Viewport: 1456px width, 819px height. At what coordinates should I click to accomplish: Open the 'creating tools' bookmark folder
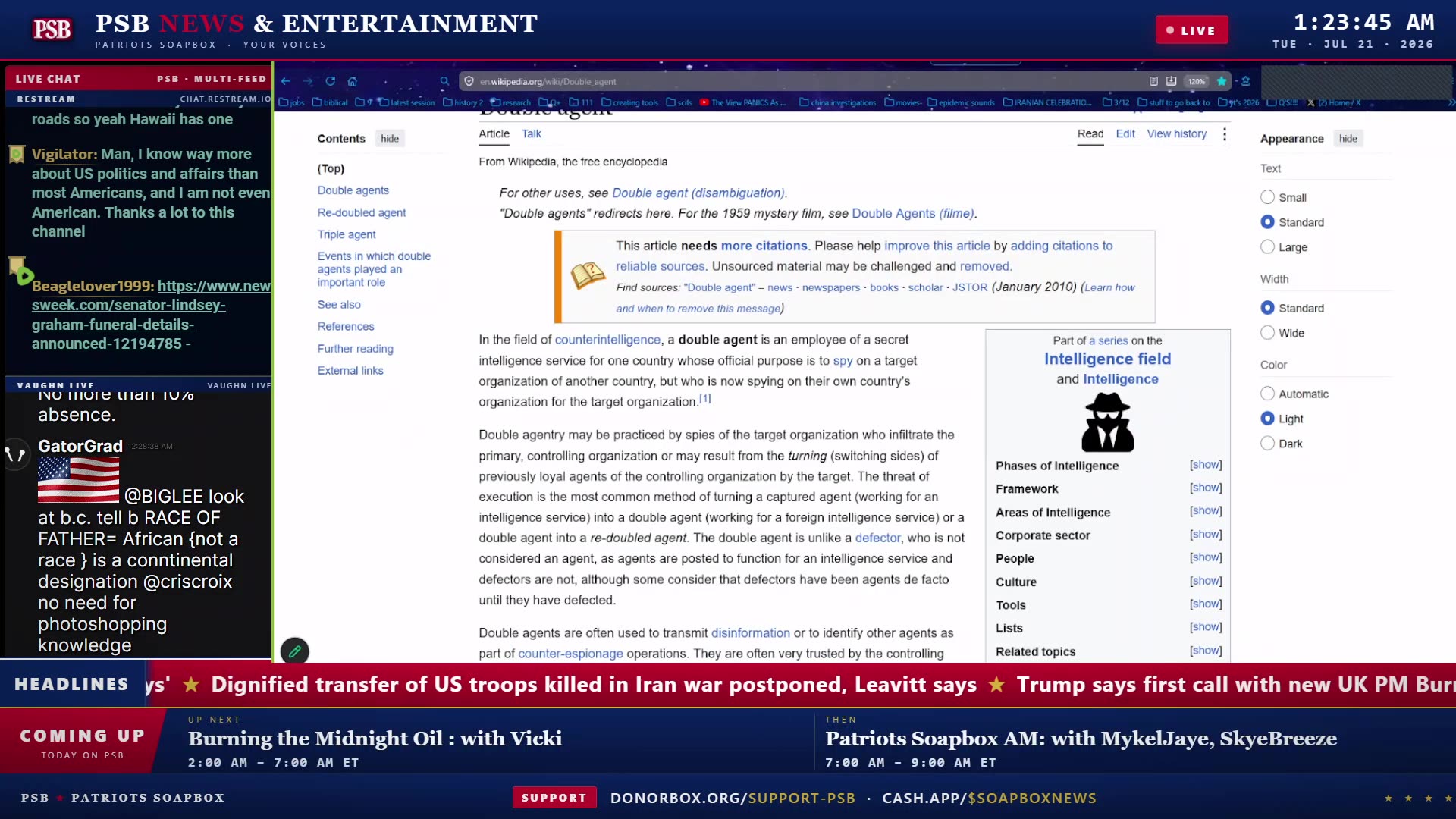pyautogui.click(x=629, y=102)
